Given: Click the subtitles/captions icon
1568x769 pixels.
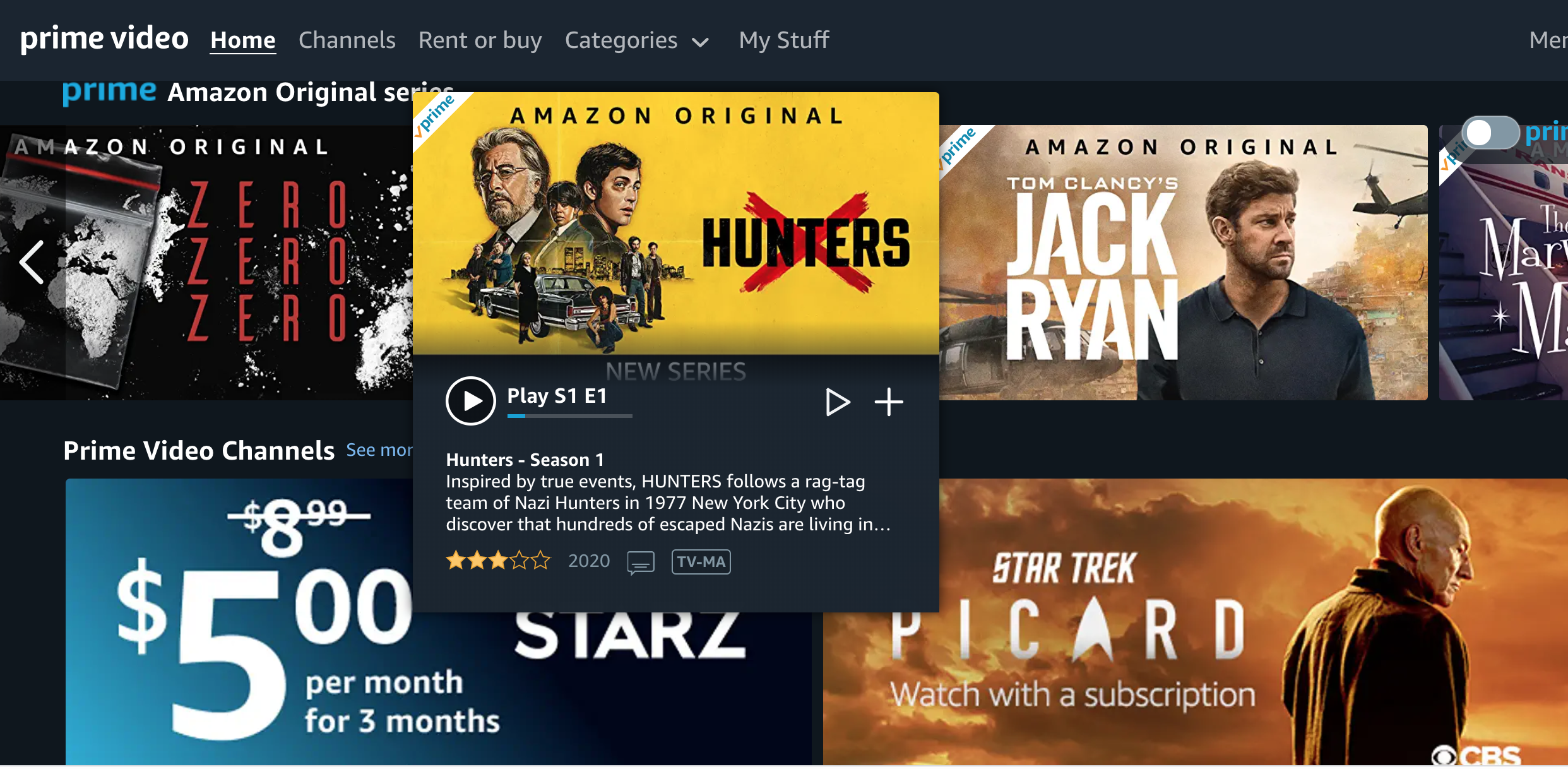Looking at the screenshot, I should tap(640, 562).
